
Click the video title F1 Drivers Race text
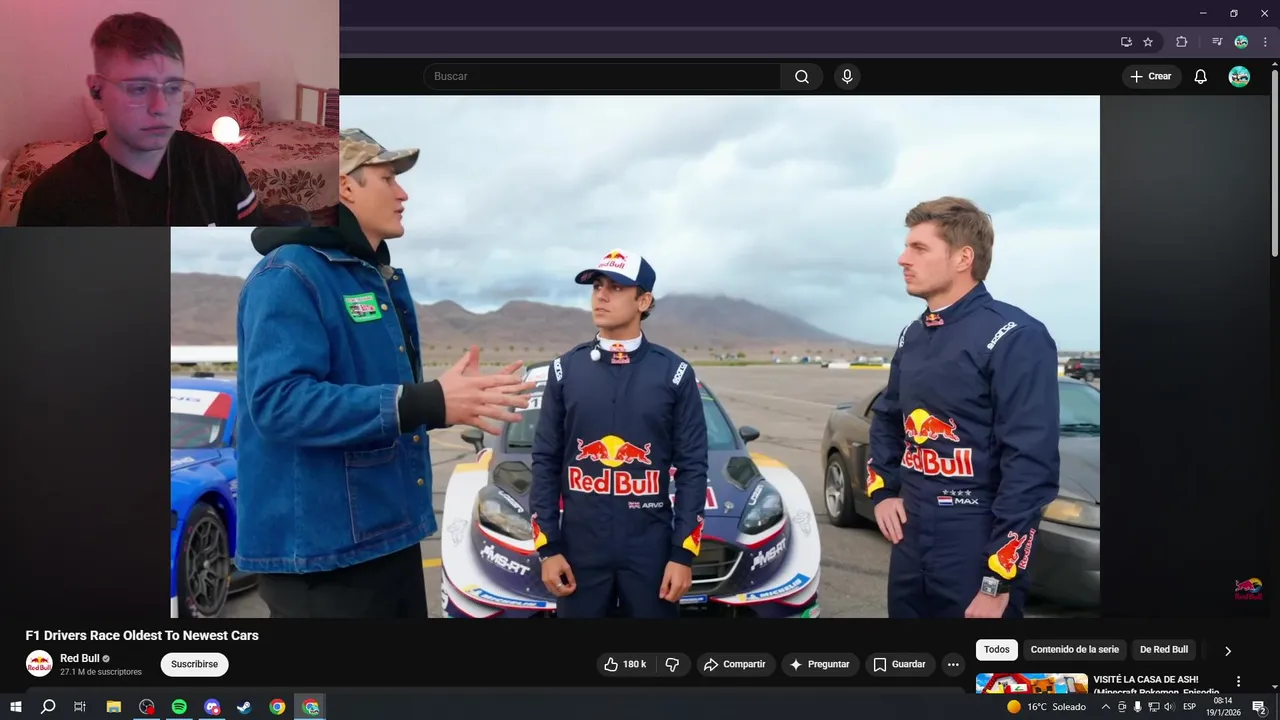(142, 635)
